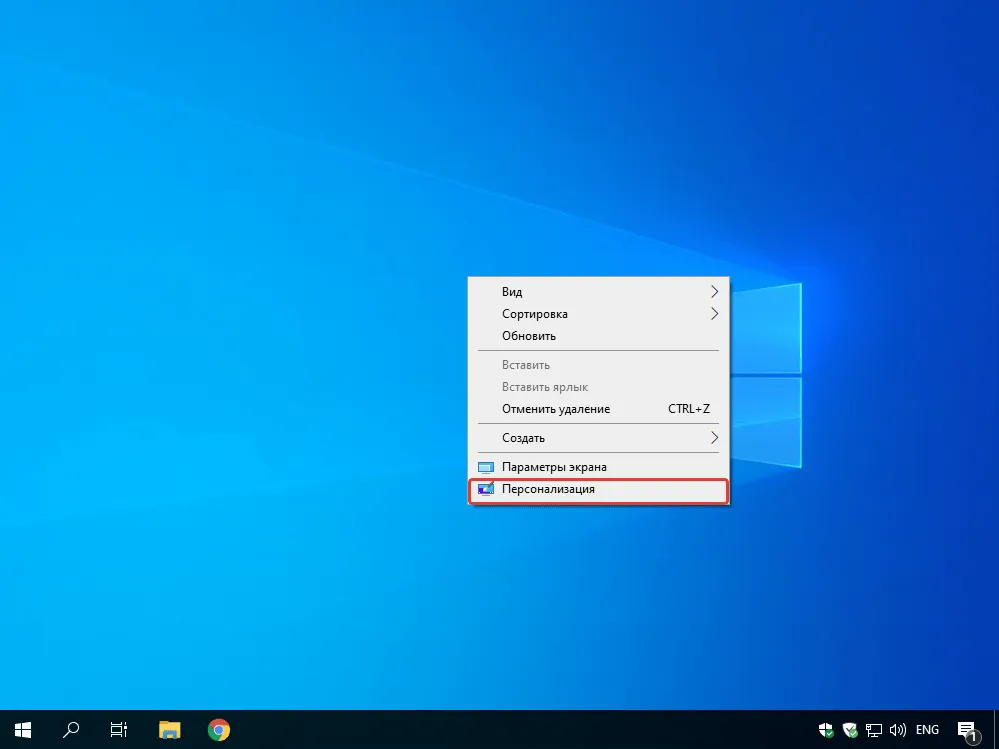Viewport: 999px width, 749px height.
Task: Click the greyed-out Вставить ярлык entry
Action: 598,387
